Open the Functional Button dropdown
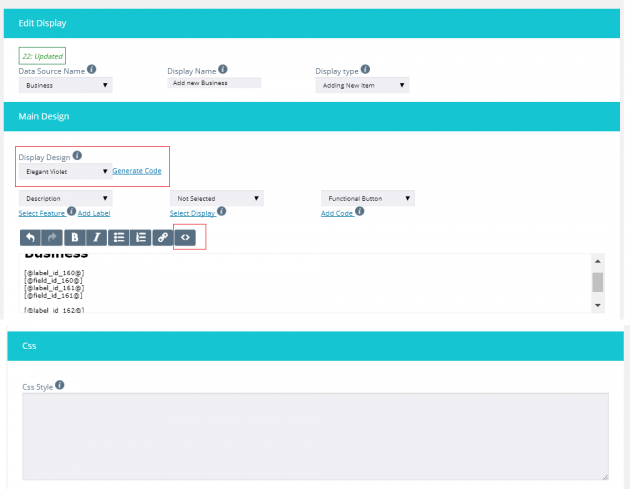This screenshot has height=489, width=630. click(368, 198)
